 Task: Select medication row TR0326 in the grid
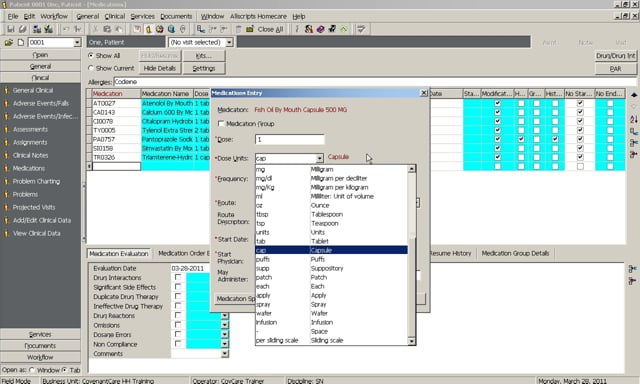coord(116,157)
